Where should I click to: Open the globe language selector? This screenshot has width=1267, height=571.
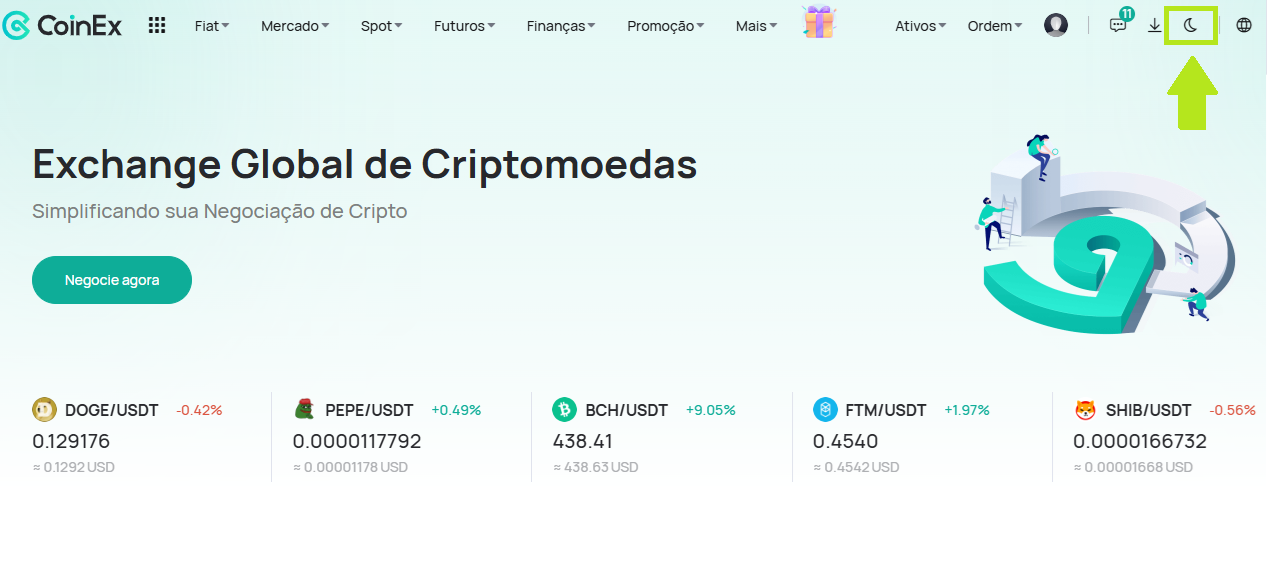pos(1244,26)
